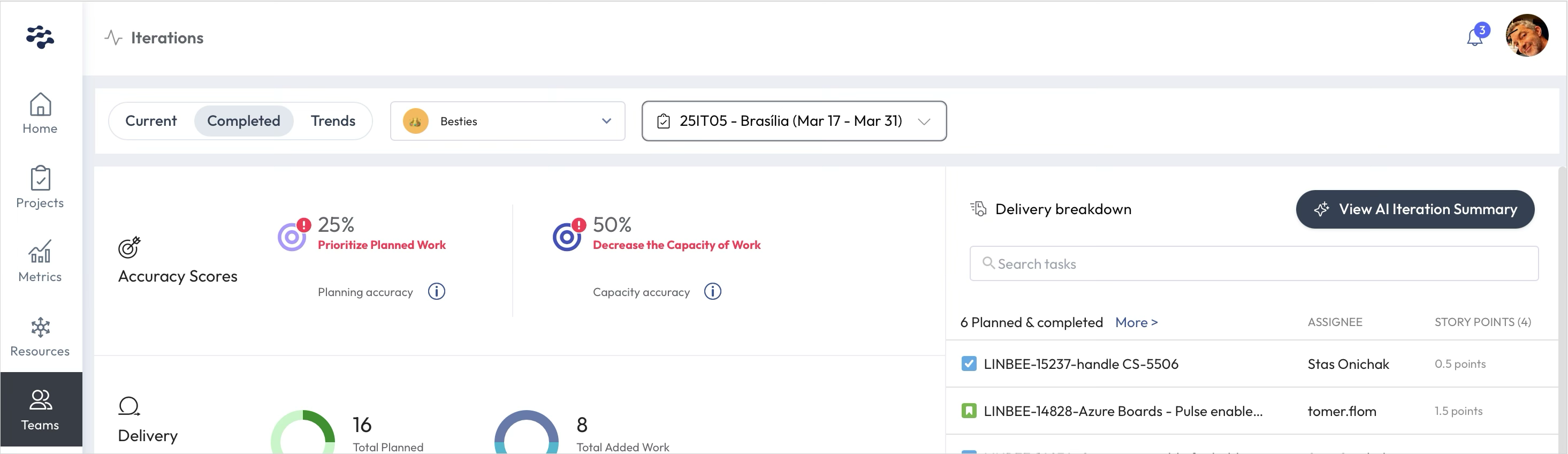Screen dimensions: 1568x454
Task: Click the More > link
Action: coord(1137,322)
